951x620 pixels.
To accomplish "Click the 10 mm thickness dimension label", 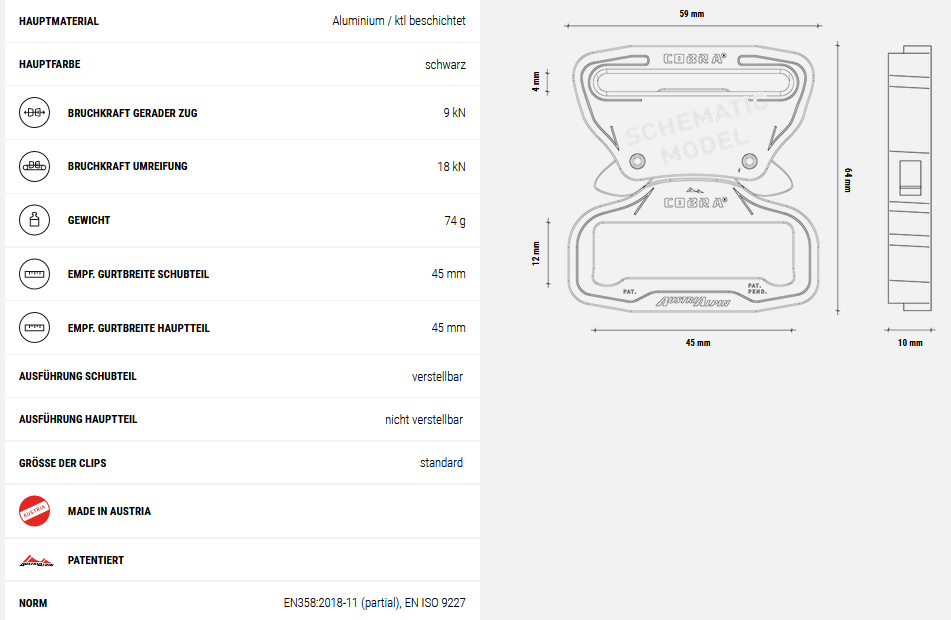I will (910, 343).
